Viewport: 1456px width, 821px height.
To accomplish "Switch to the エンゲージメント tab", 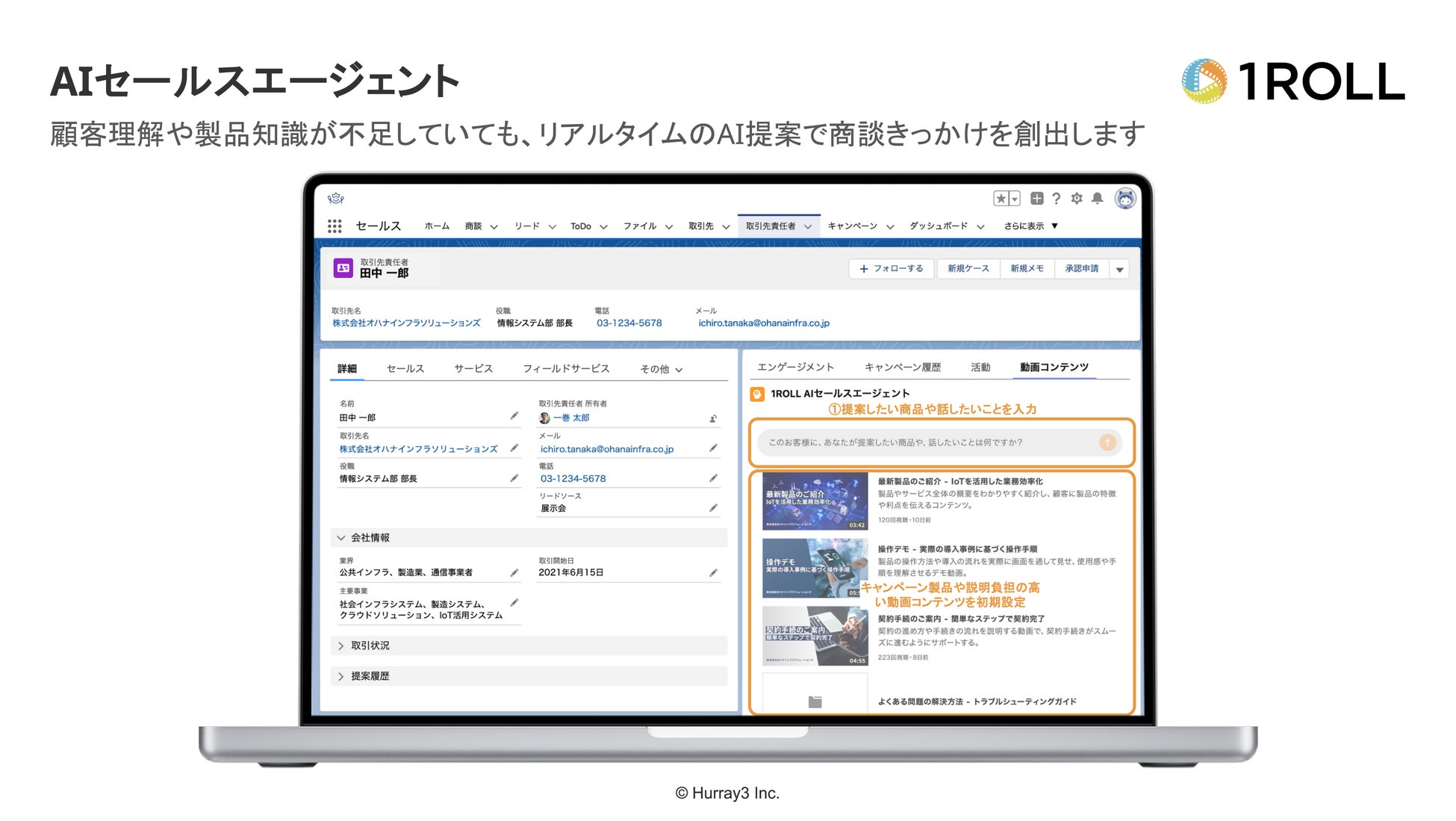I will (x=794, y=367).
